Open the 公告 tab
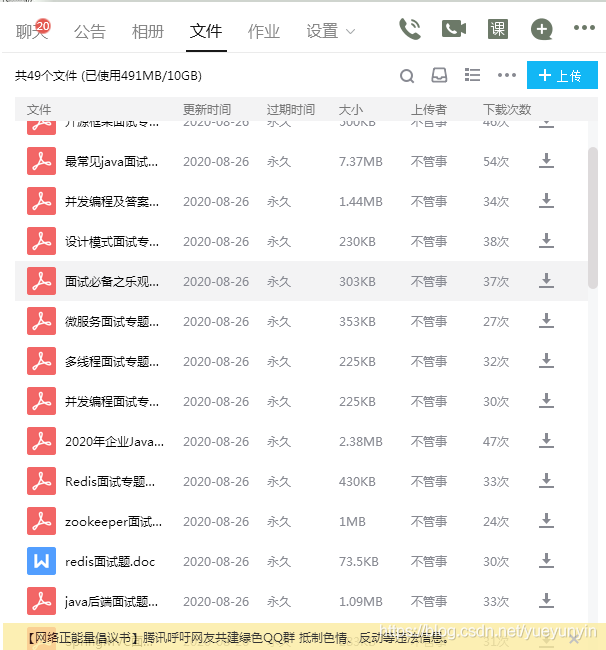This screenshot has height=650, width=606. (90, 32)
